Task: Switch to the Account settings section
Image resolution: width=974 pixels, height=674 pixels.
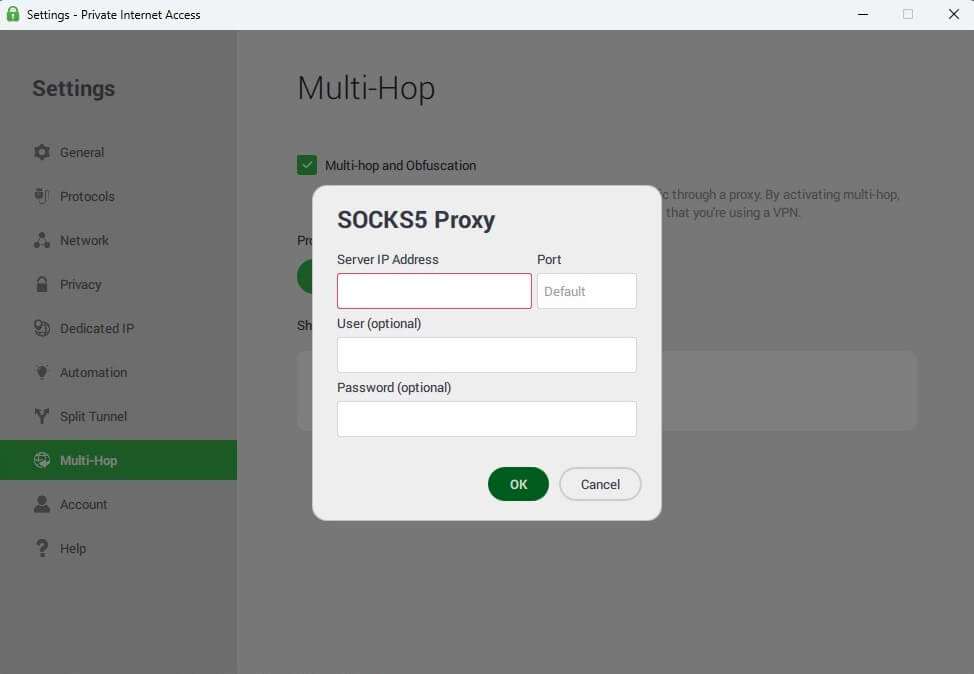Action: point(84,504)
